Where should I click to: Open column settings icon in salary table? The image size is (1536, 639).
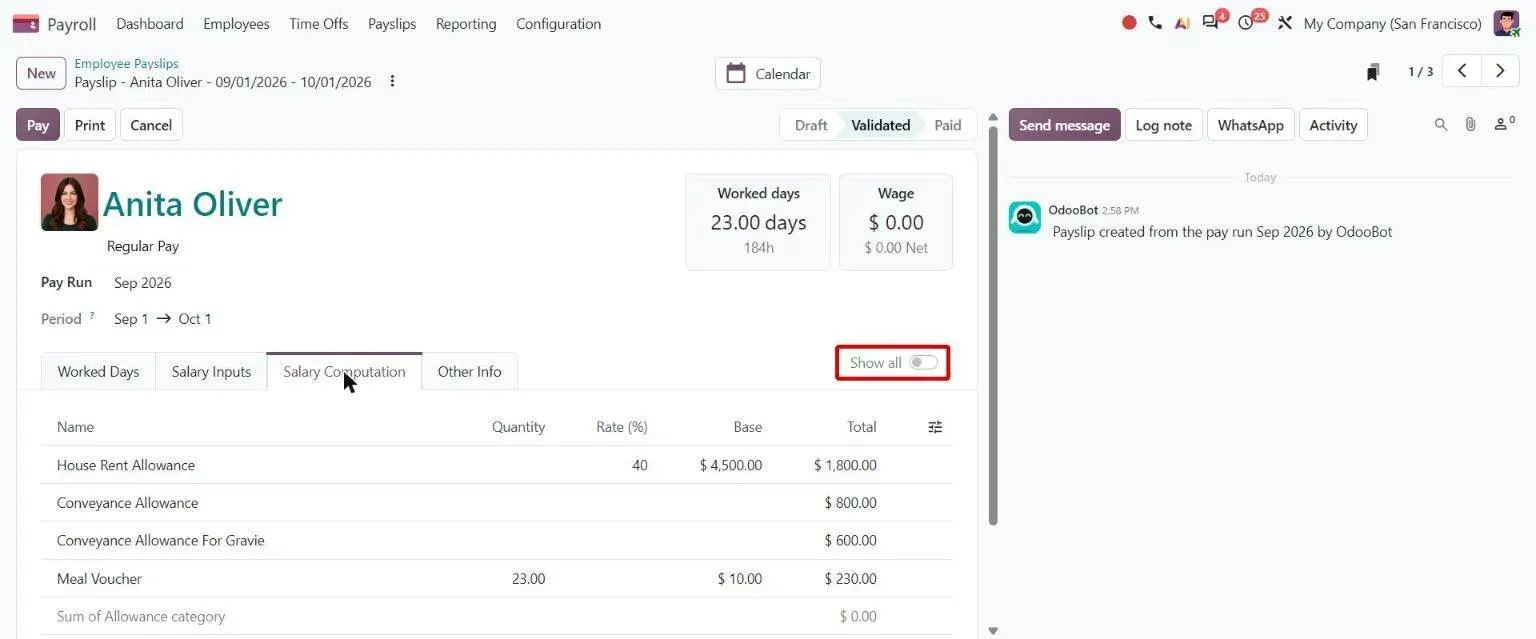tap(935, 427)
